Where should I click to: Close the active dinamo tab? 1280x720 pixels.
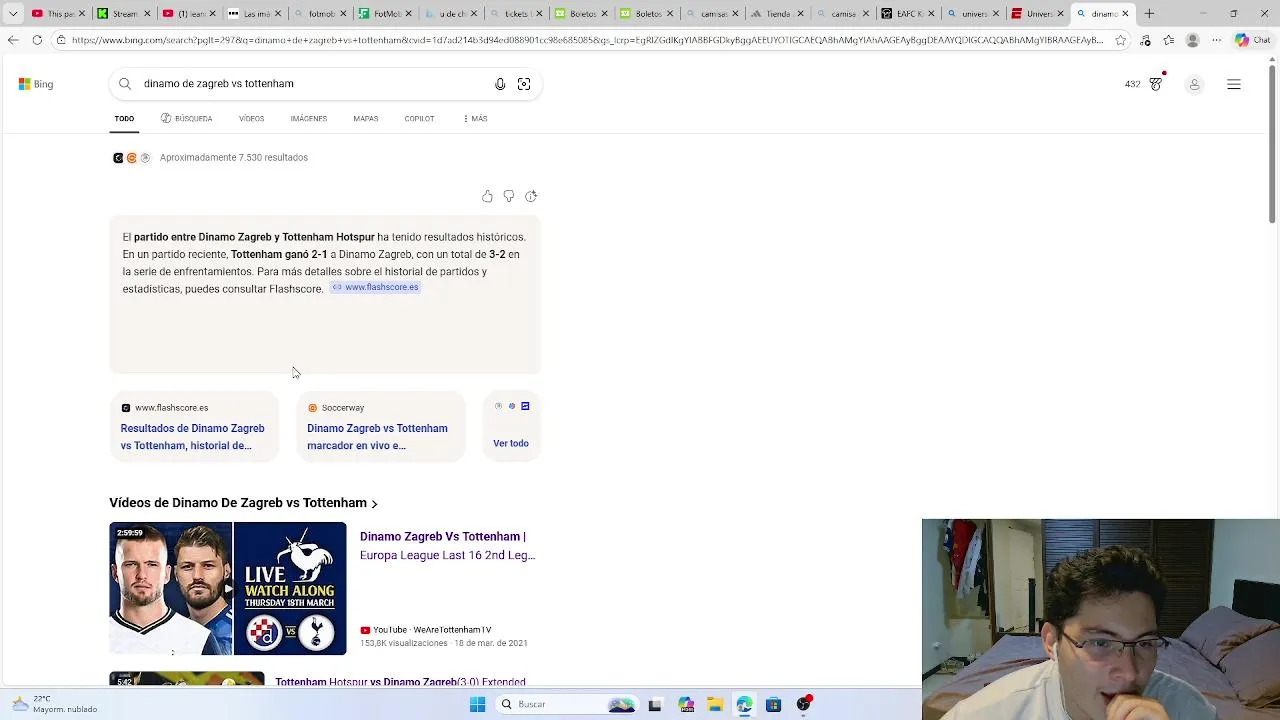pos(1125,14)
